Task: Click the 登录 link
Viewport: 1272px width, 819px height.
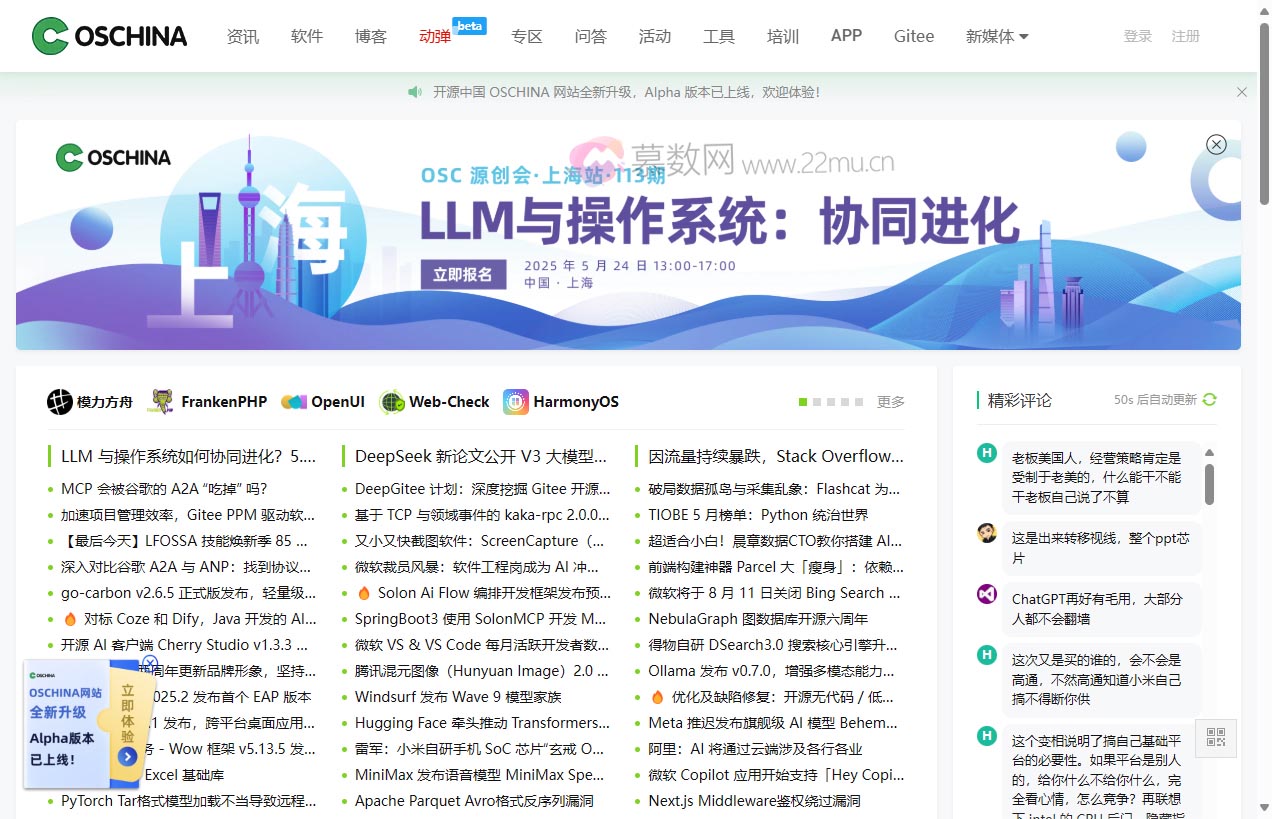Action: tap(1137, 36)
